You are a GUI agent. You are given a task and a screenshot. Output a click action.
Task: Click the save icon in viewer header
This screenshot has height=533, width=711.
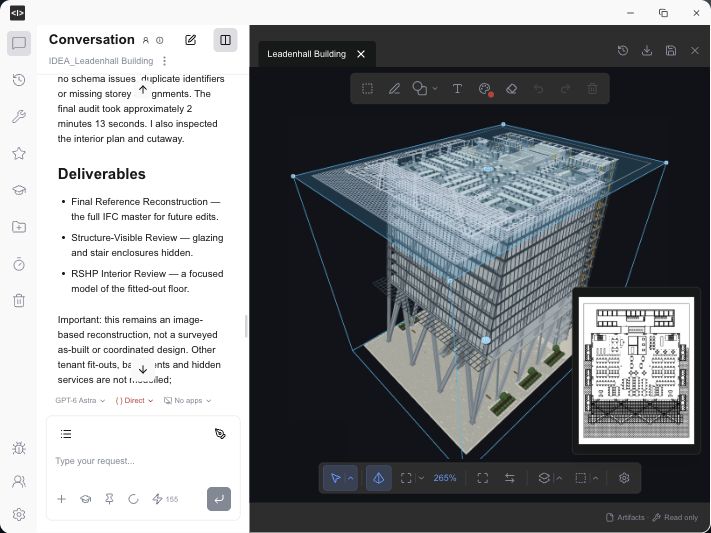(671, 50)
